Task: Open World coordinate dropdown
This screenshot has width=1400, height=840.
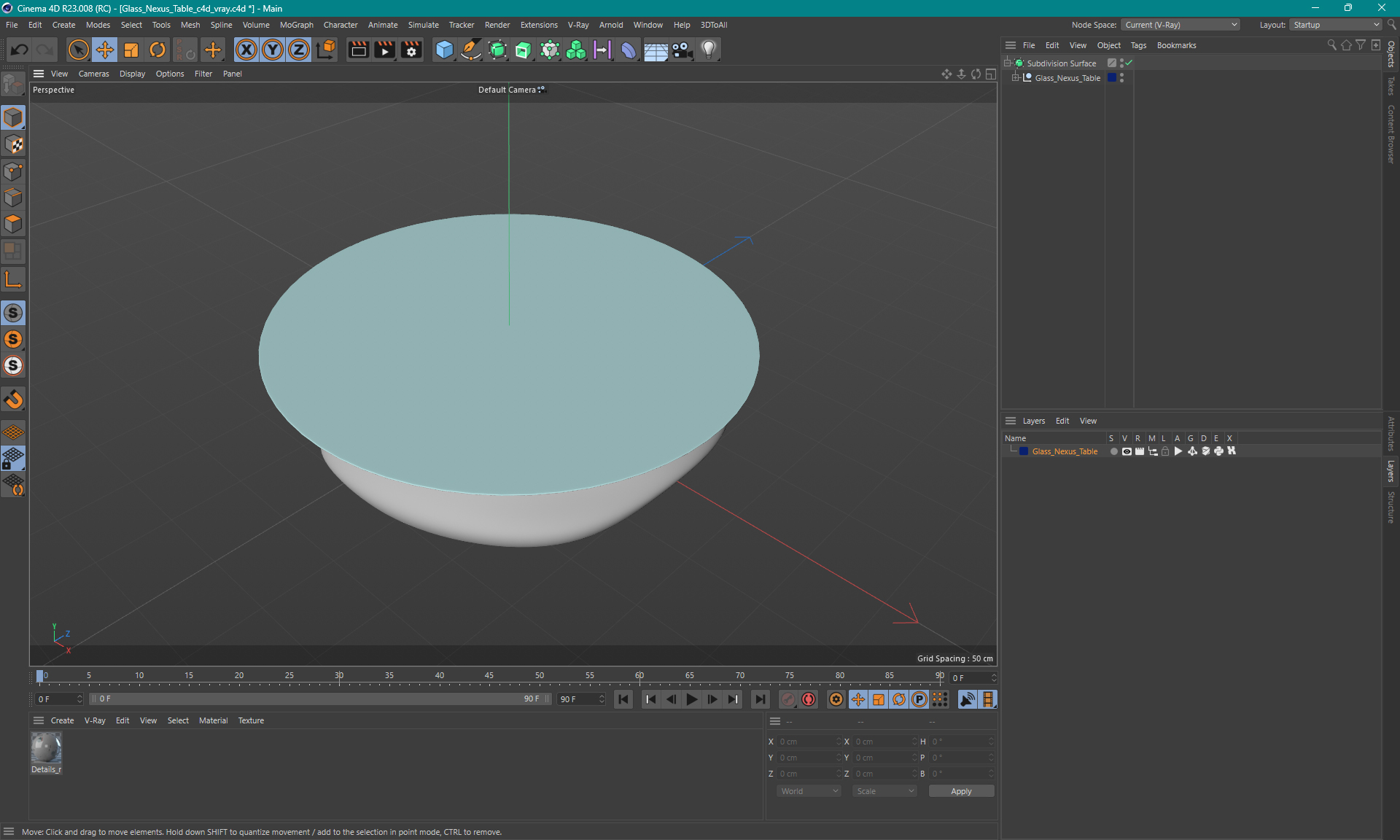Action: pos(809,791)
